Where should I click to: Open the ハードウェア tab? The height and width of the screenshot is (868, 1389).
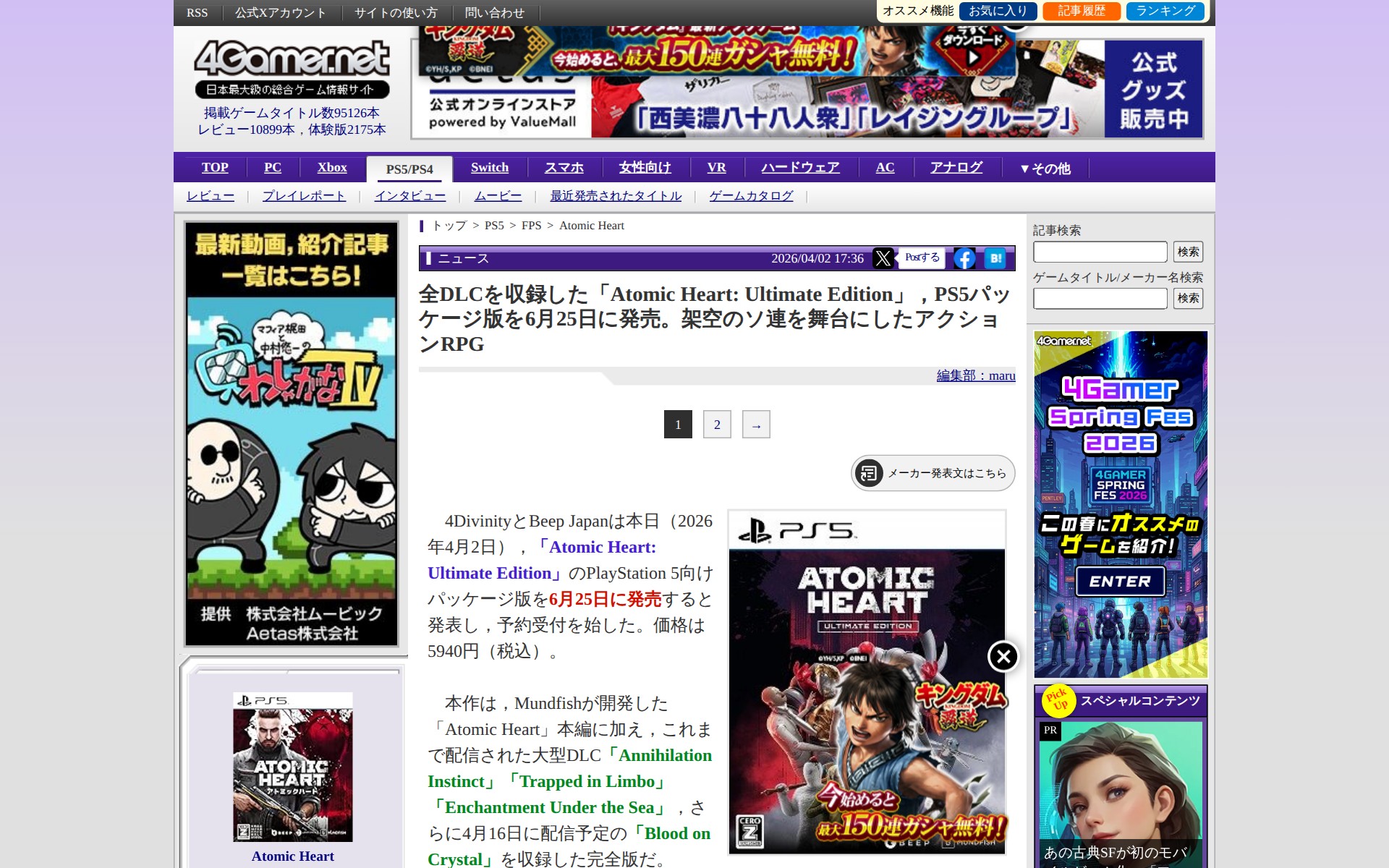tap(801, 167)
